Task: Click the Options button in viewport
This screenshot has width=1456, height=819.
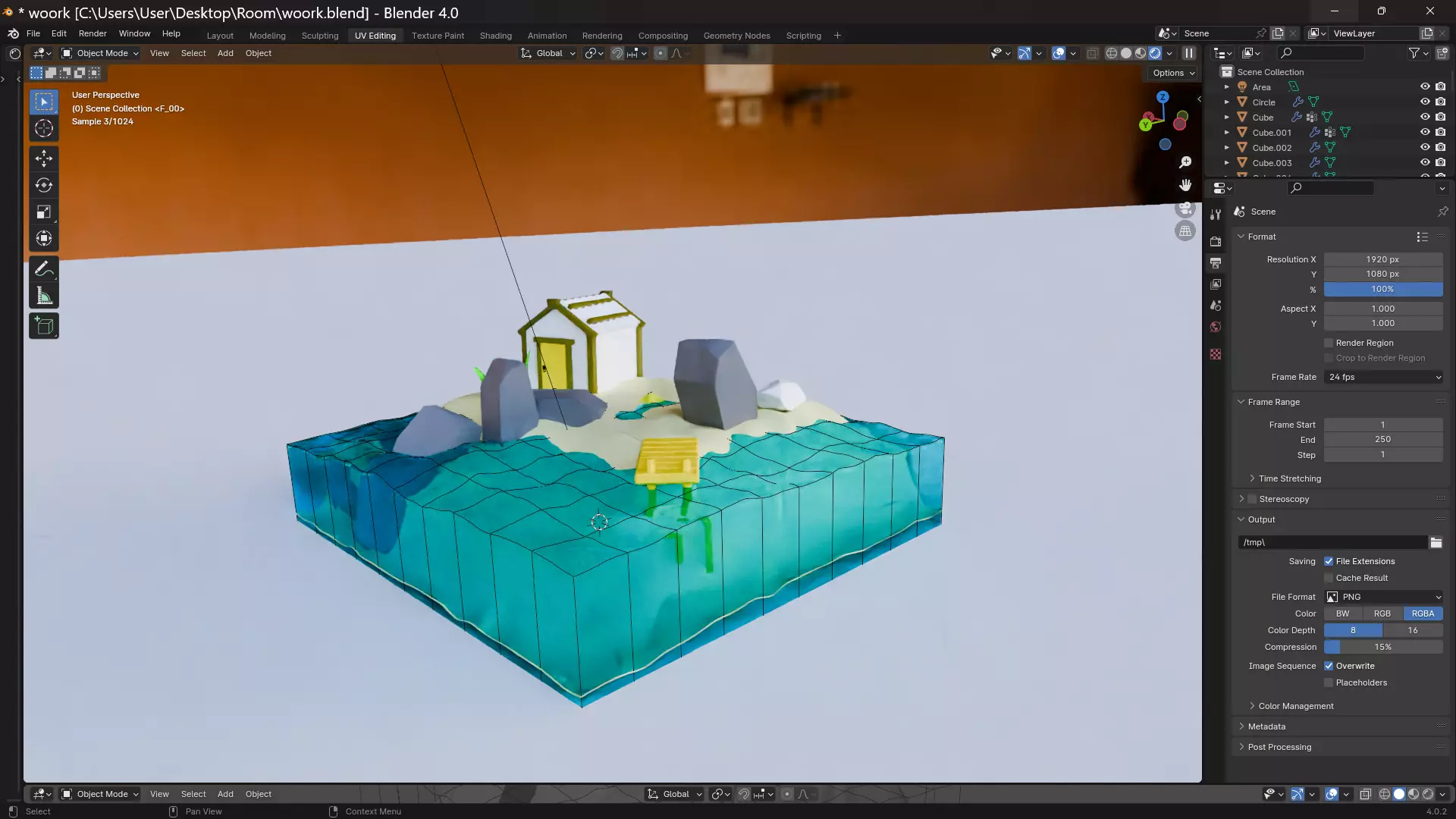Action: point(1173,73)
